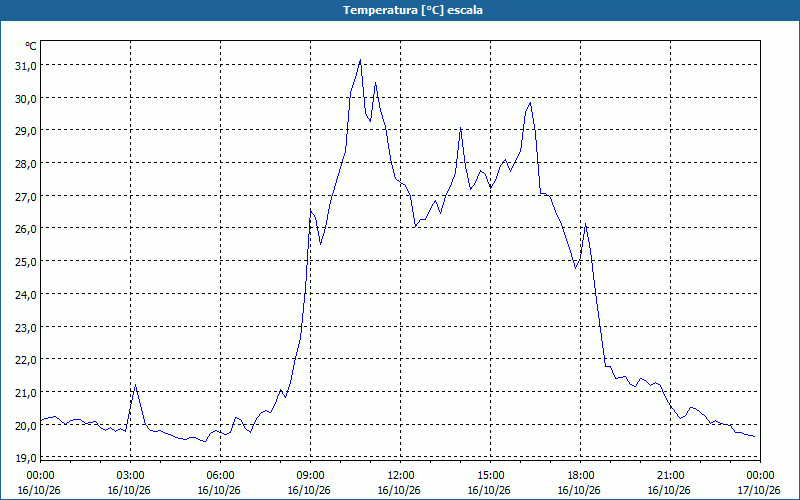800x500 pixels.
Task: Click the curve peak just after 18:00
Action: pos(586,224)
